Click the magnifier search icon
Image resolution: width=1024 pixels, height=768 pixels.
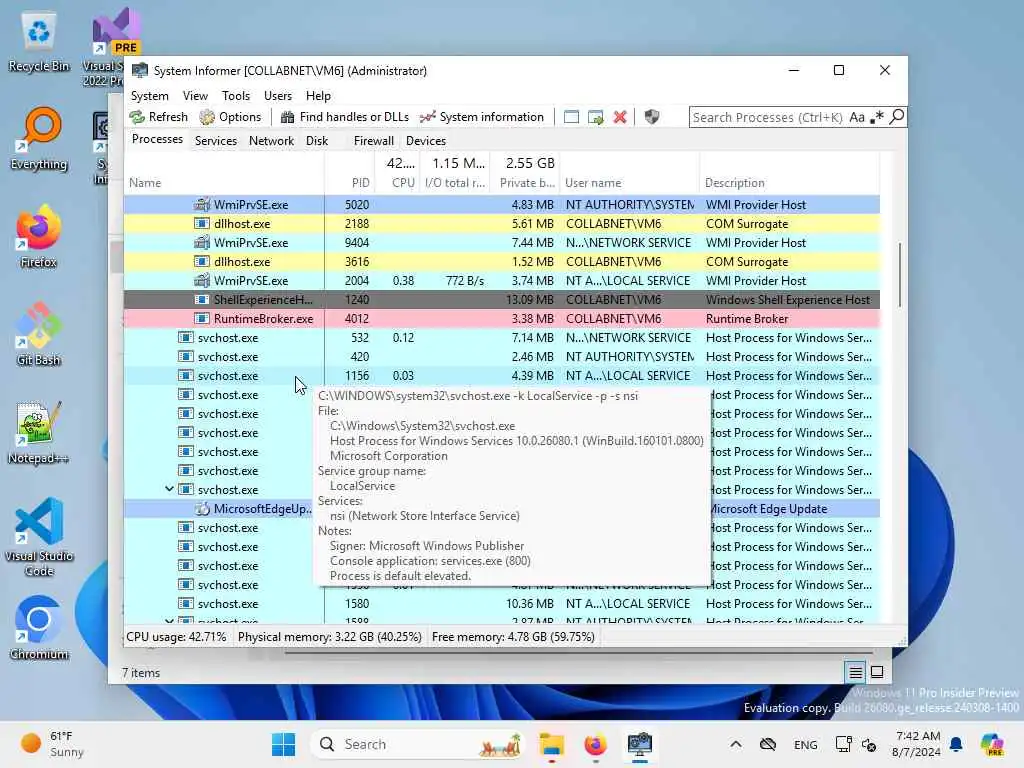click(897, 117)
